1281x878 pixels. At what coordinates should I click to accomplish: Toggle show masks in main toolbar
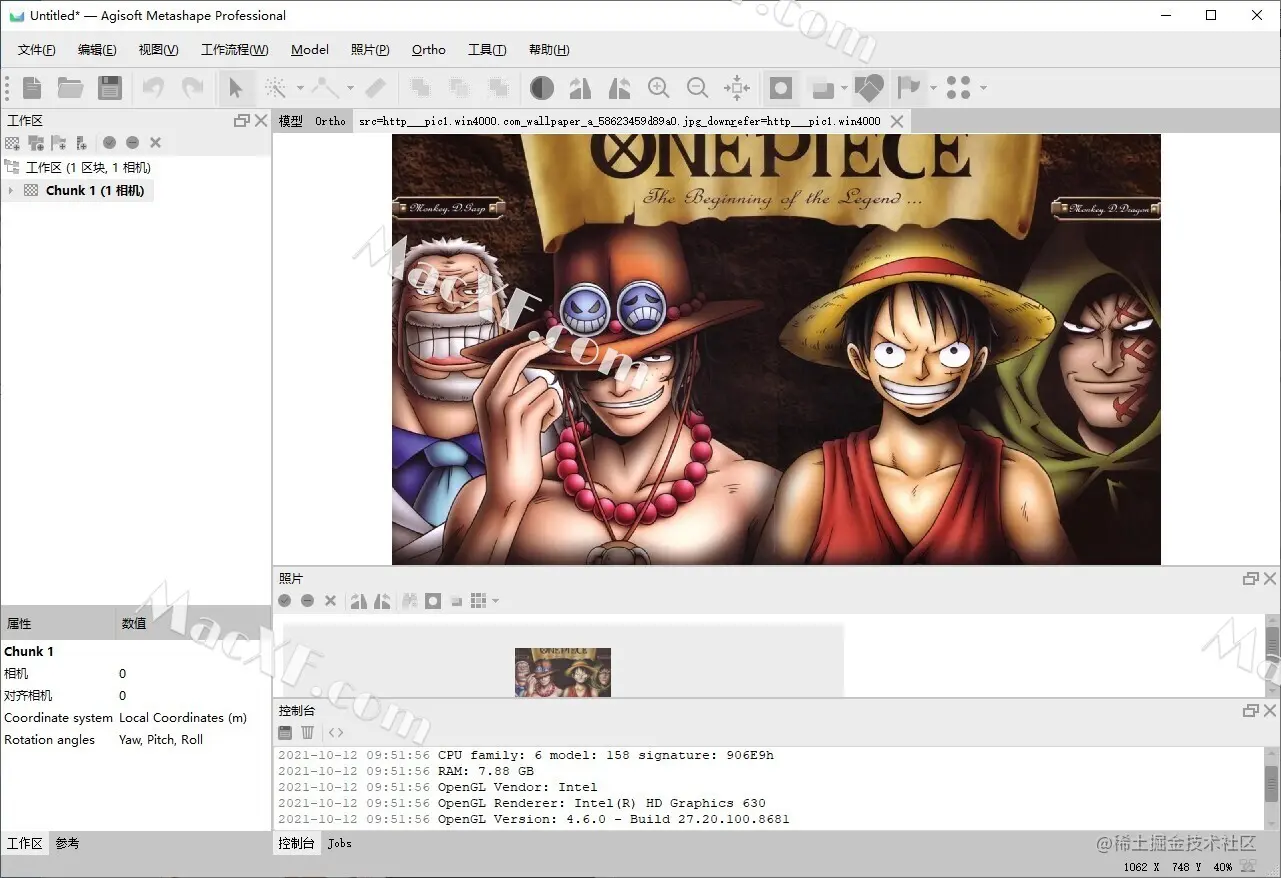[x=781, y=88]
